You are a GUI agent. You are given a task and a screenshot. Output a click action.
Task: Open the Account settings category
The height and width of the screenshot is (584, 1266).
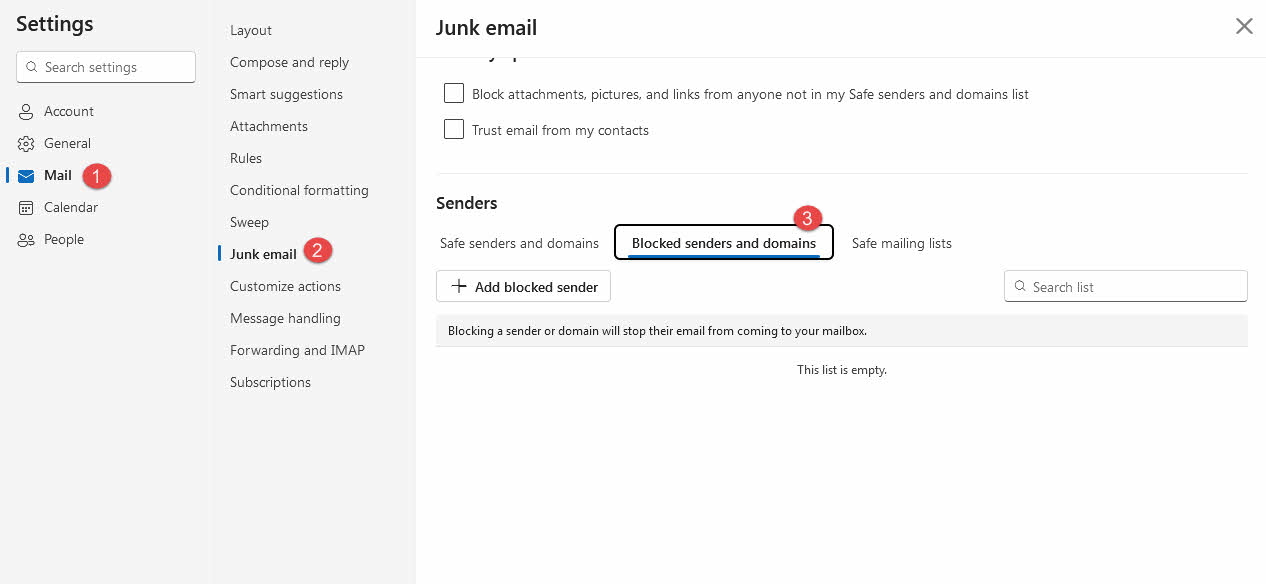68,111
